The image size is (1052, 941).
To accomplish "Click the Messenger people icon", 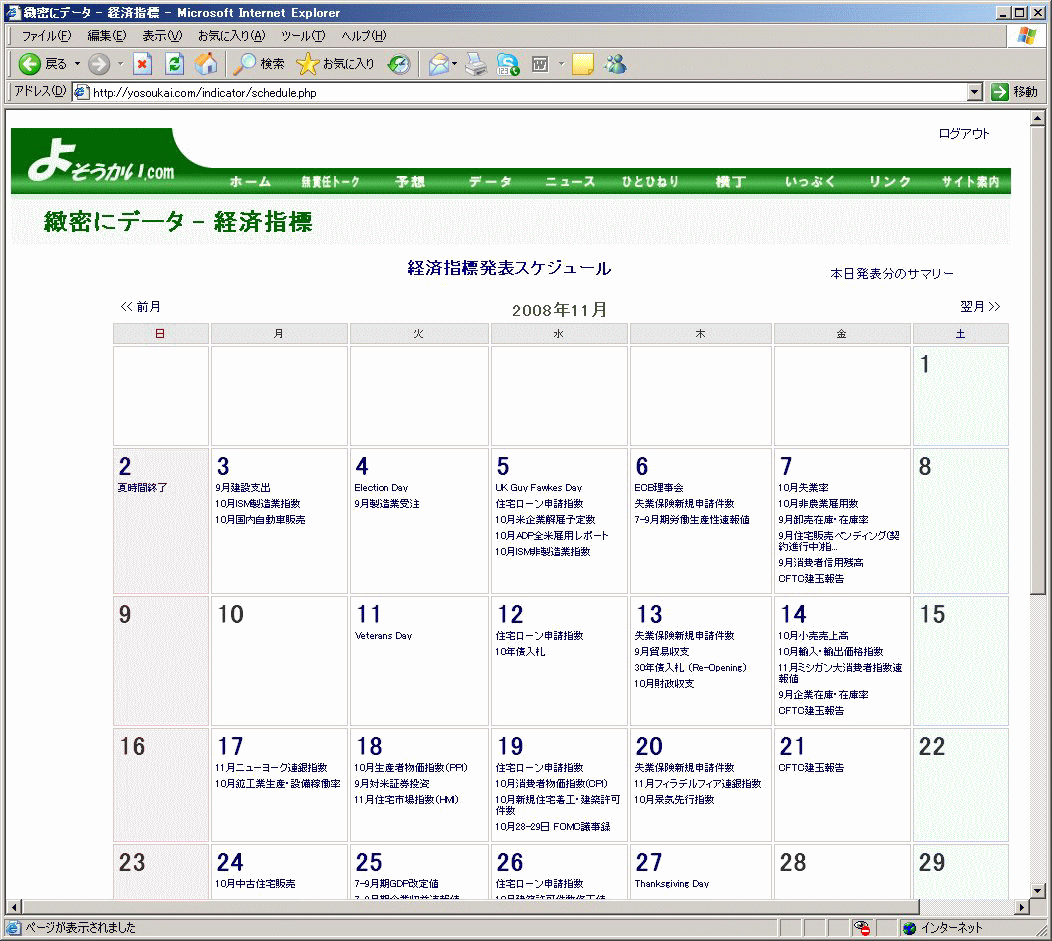I will click(x=615, y=64).
